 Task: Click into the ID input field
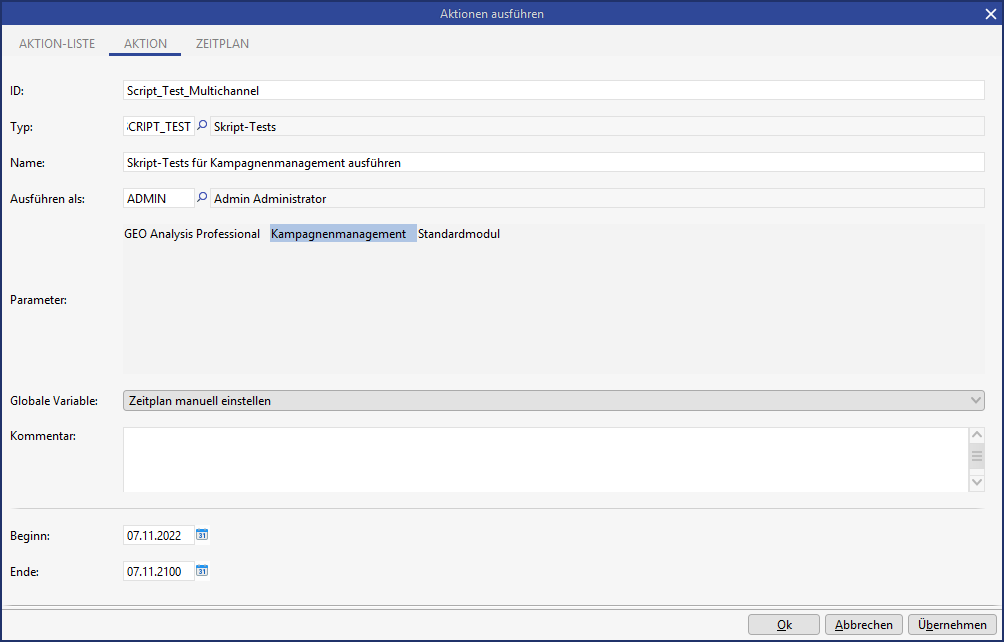tap(553, 90)
